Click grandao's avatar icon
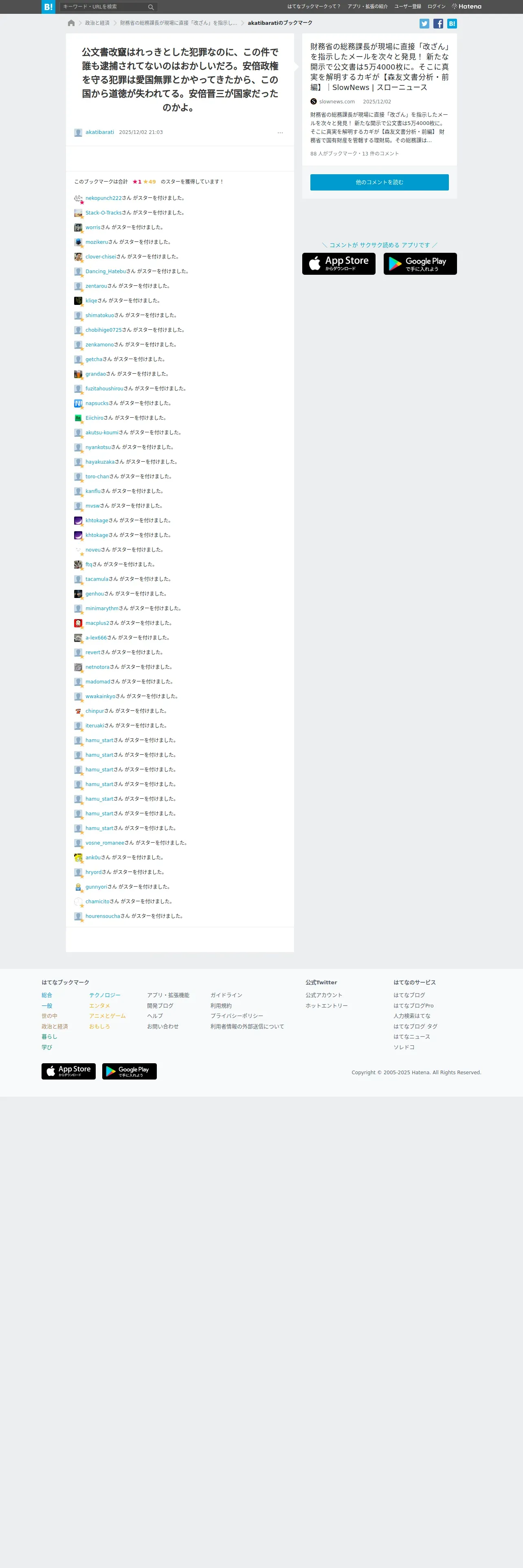 (78, 374)
